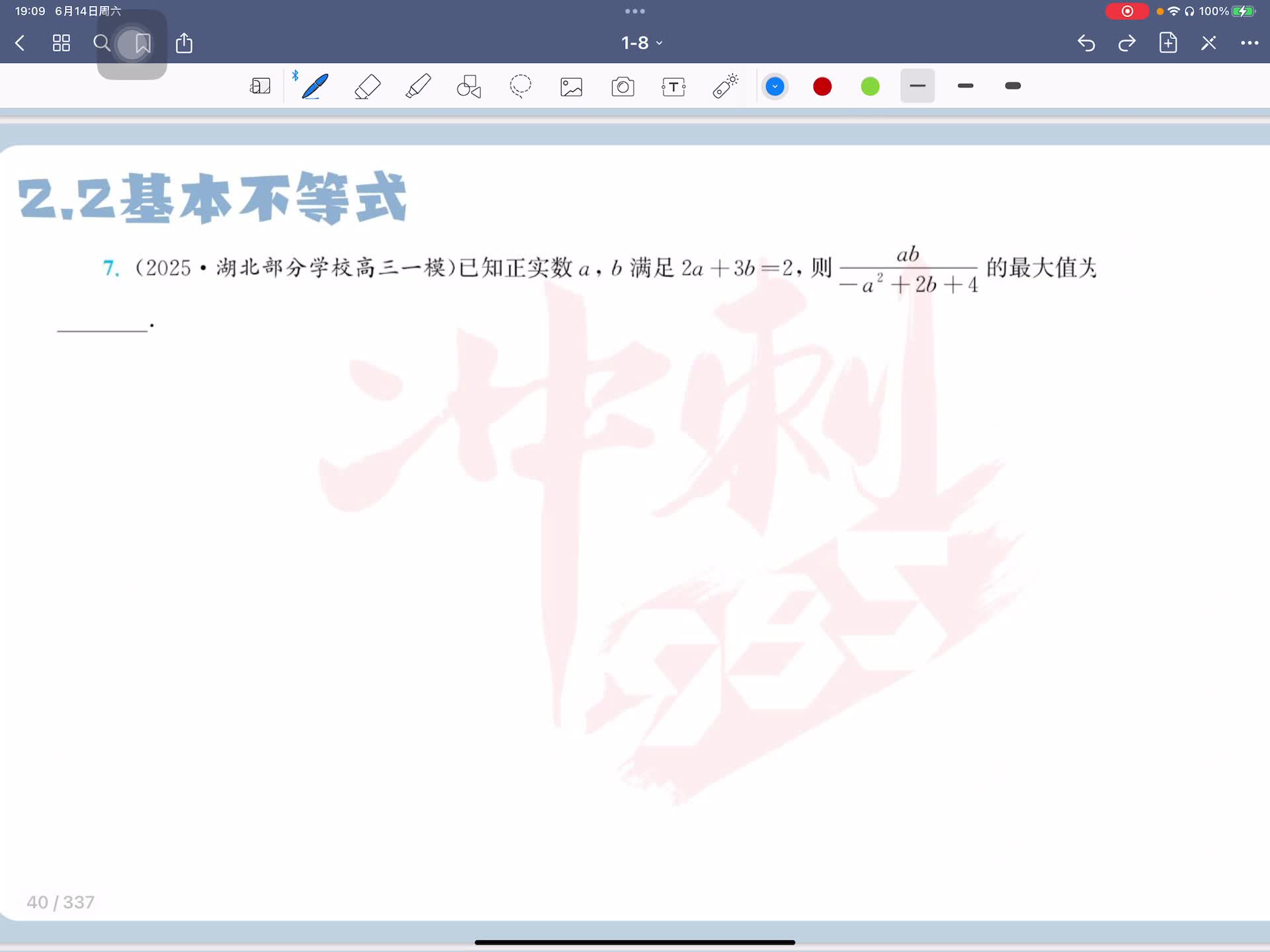This screenshot has width=1270, height=952.
Task: Open the three-dot more options menu
Action: coord(1249,43)
